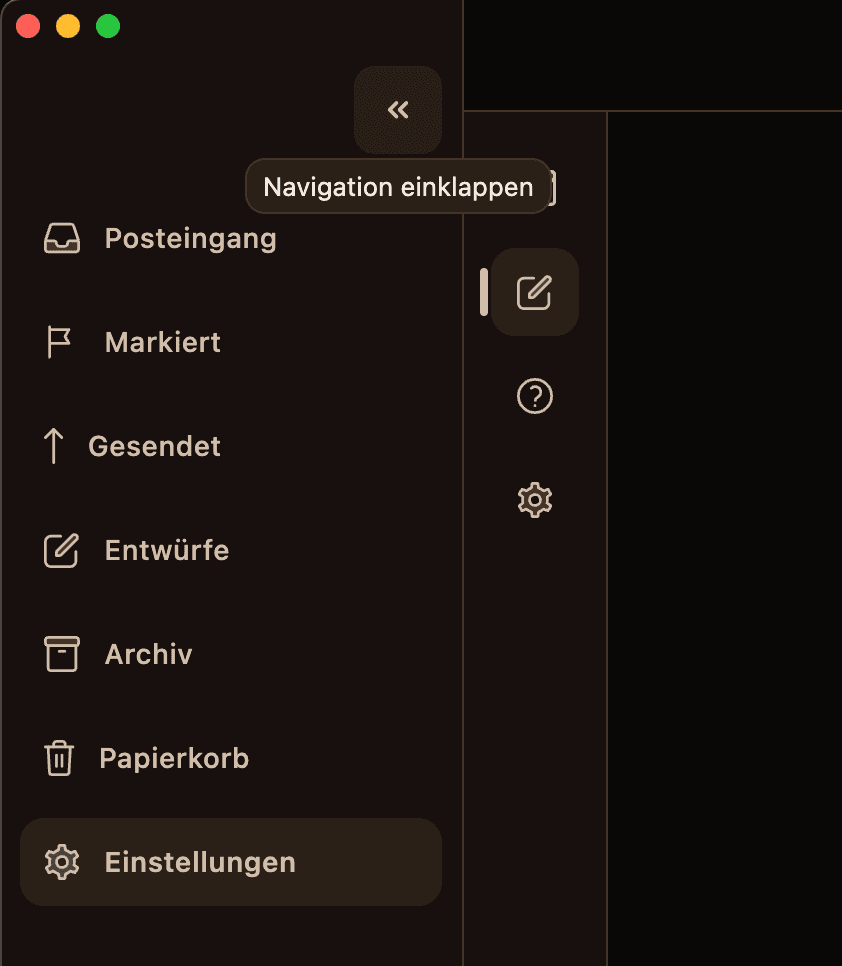Viewport: 842px width, 966px height.
Task: Select the Archiv box icon
Action: [x=60, y=654]
